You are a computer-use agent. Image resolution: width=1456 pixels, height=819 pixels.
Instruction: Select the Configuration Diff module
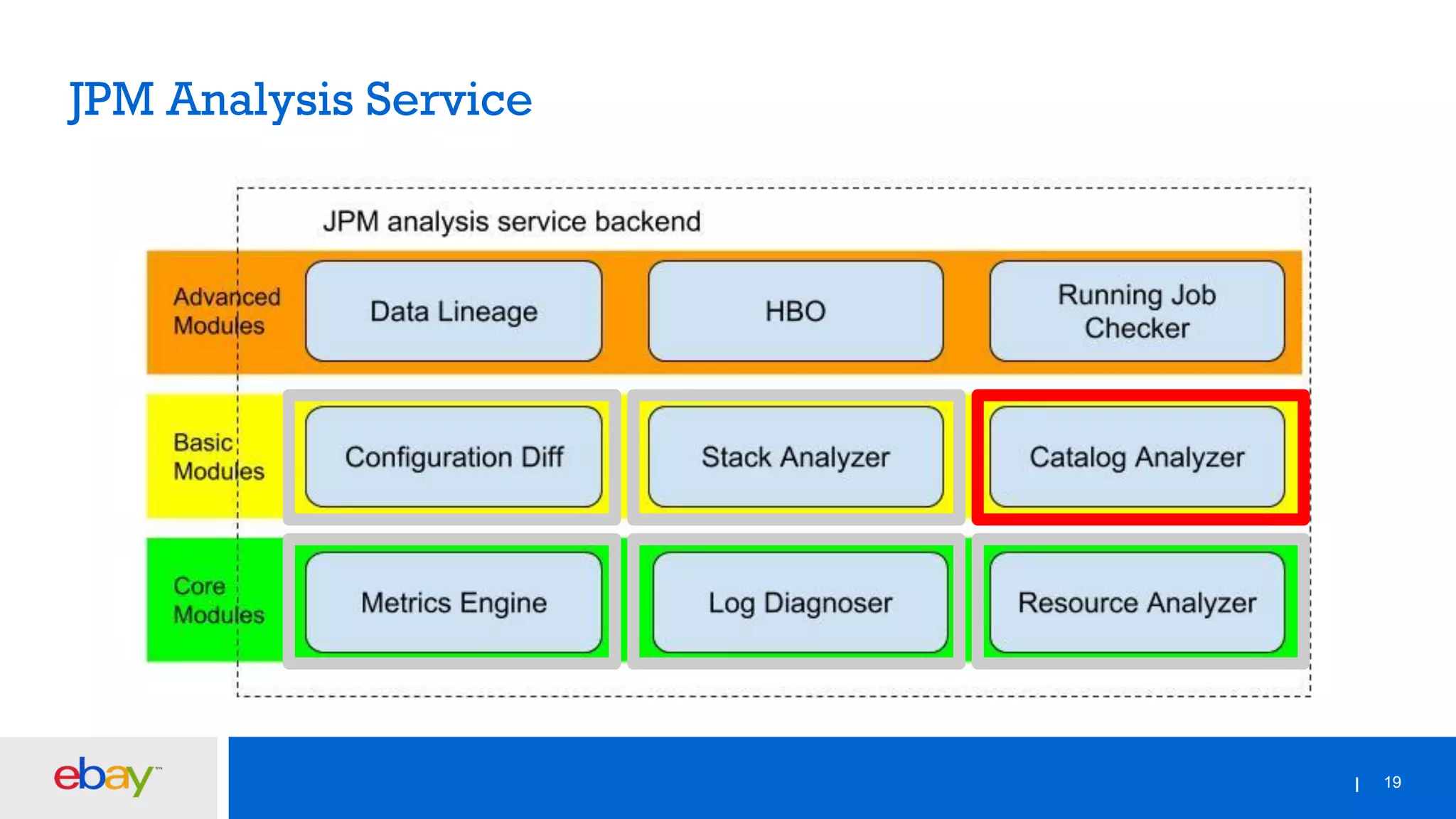454,457
